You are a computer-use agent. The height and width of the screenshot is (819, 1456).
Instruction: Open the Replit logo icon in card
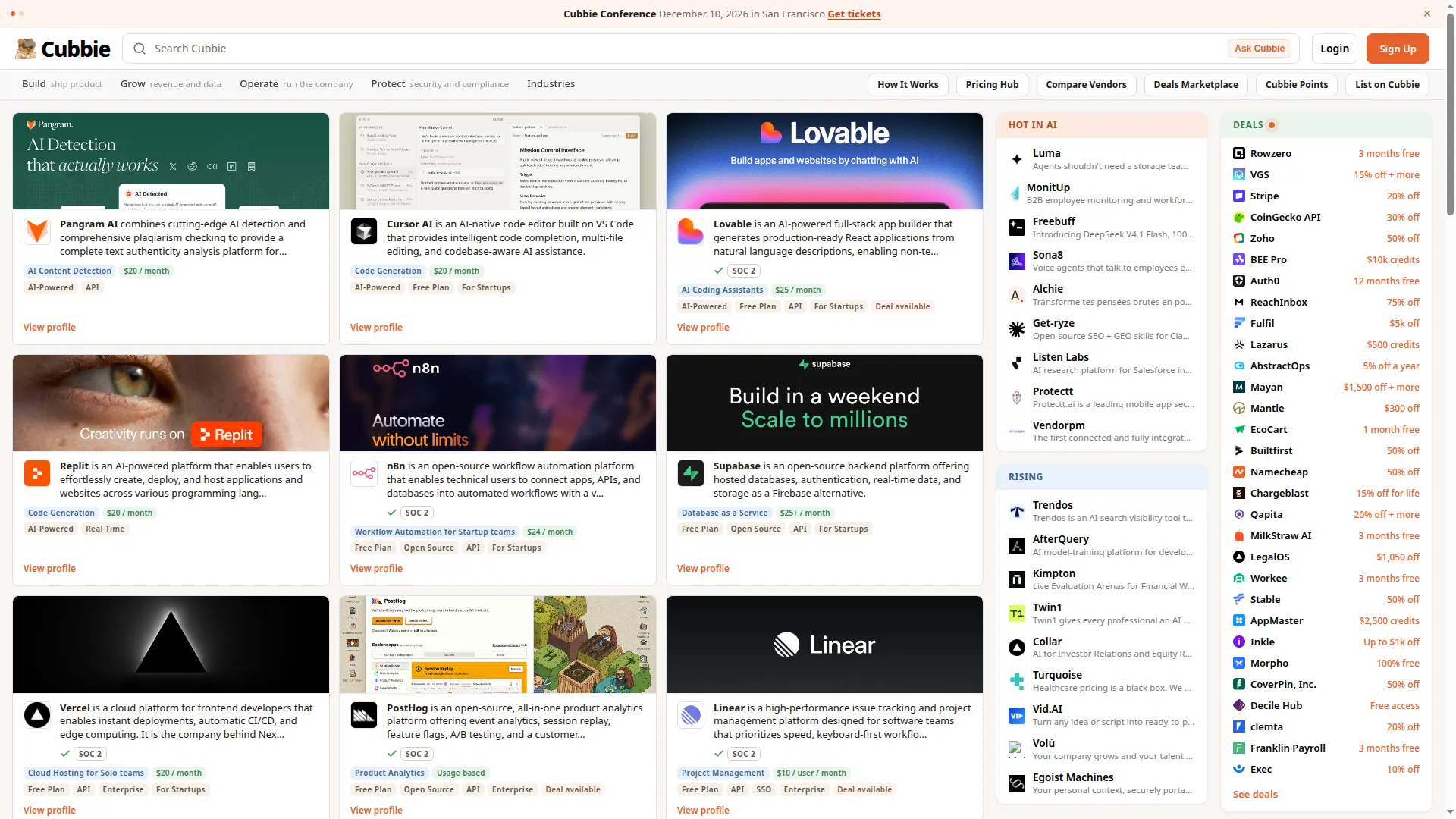click(x=37, y=473)
